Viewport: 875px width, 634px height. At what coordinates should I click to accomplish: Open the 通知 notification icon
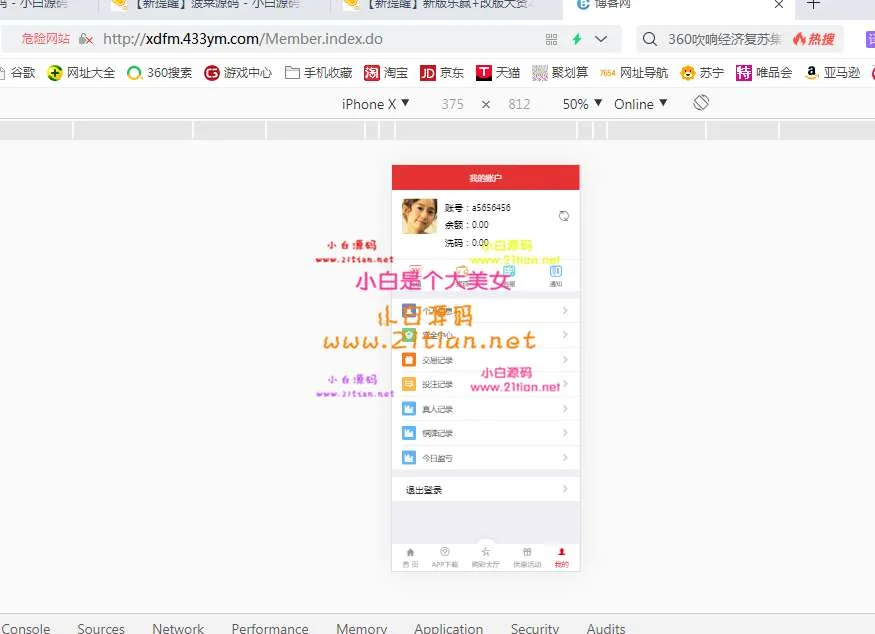coord(555,275)
